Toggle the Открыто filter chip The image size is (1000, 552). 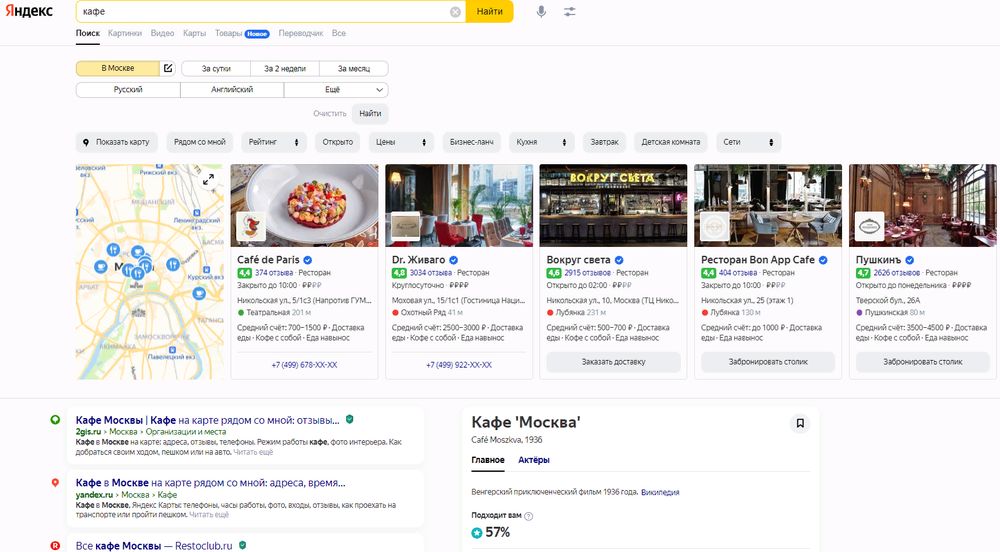click(x=337, y=142)
